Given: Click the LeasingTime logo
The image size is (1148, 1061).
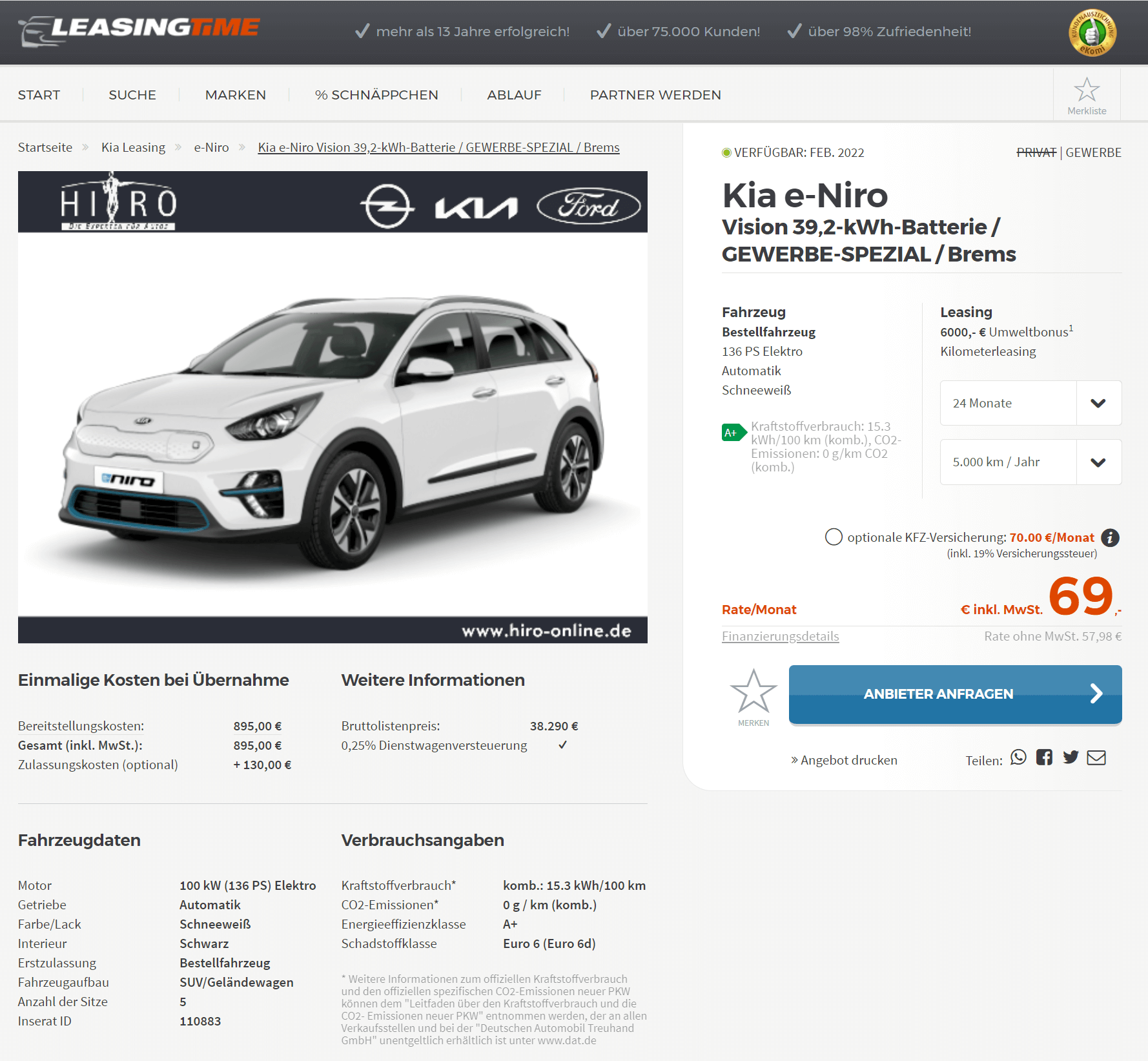Looking at the screenshot, I should click(139, 30).
